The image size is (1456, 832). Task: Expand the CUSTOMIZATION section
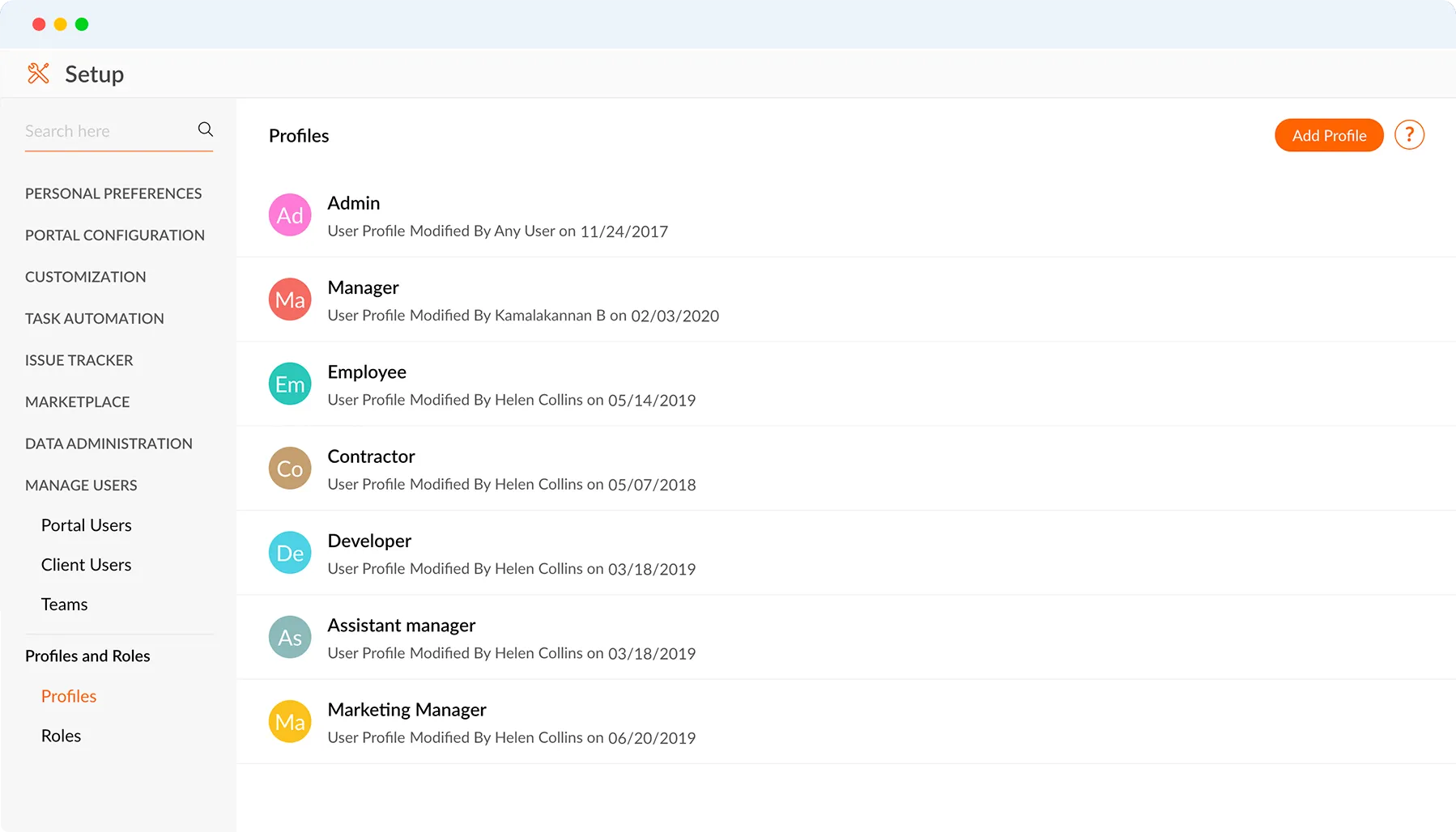coord(85,276)
